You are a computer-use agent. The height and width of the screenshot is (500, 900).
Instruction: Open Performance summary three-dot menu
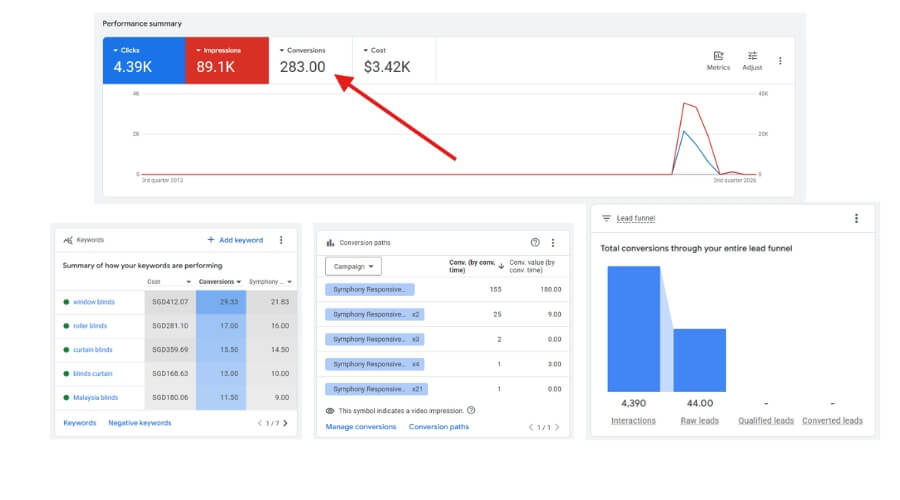point(779,60)
